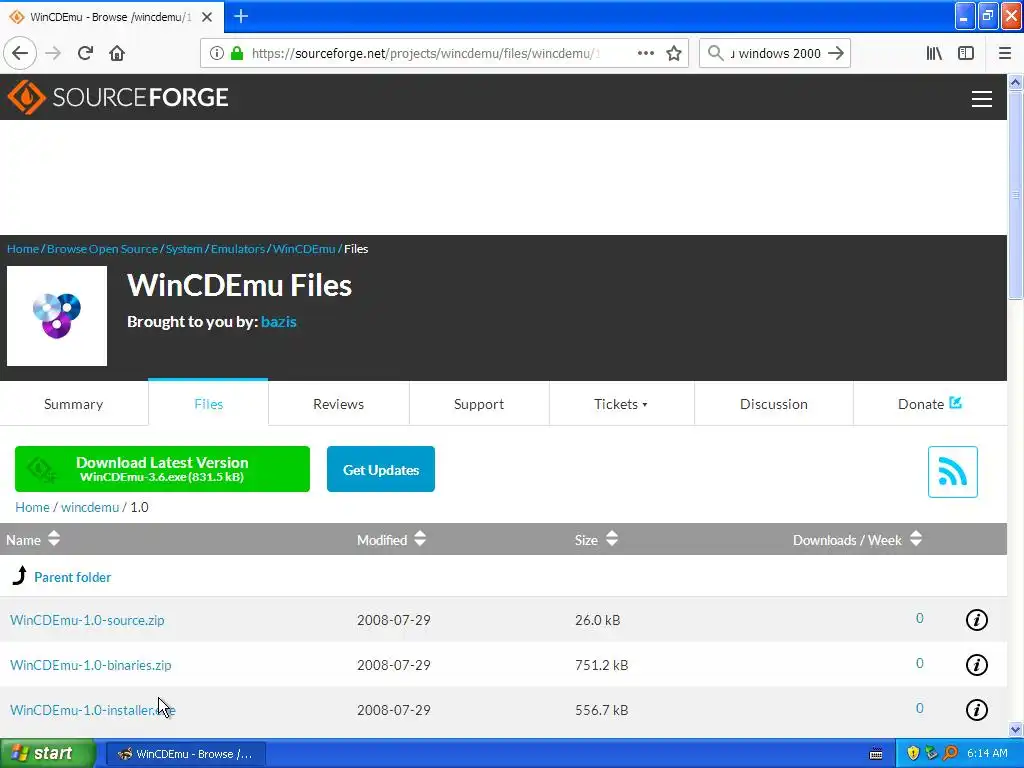Click the WinCDEmu project disc icon
The height and width of the screenshot is (768, 1024).
pos(57,316)
